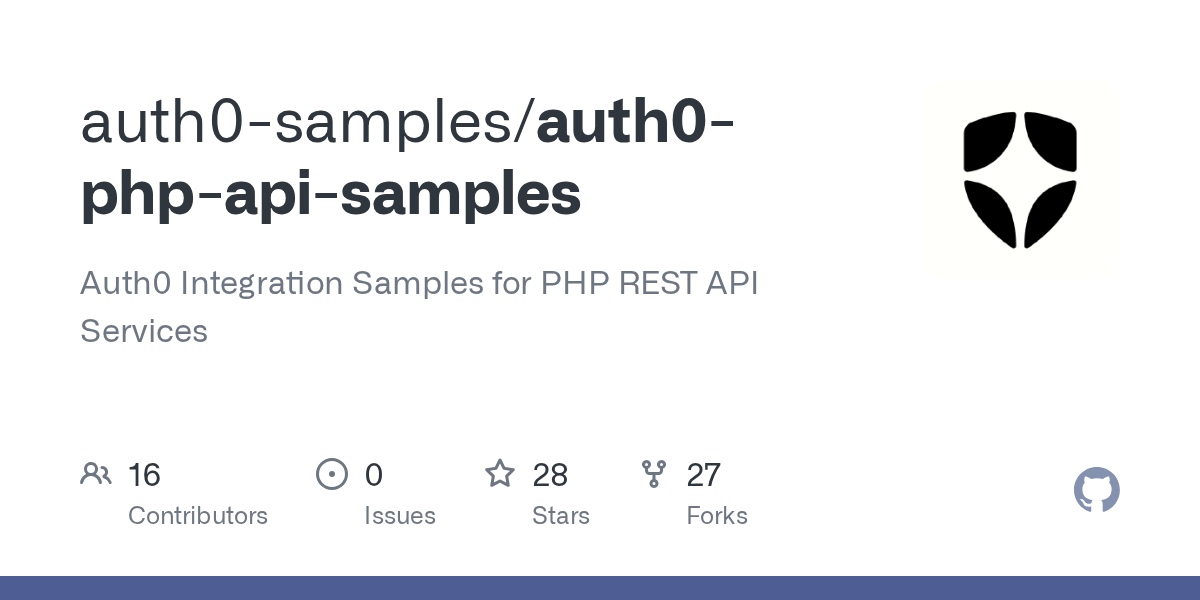Click the language color bar at bottom
The height and width of the screenshot is (600, 1200).
pyautogui.click(x=600, y=588)
